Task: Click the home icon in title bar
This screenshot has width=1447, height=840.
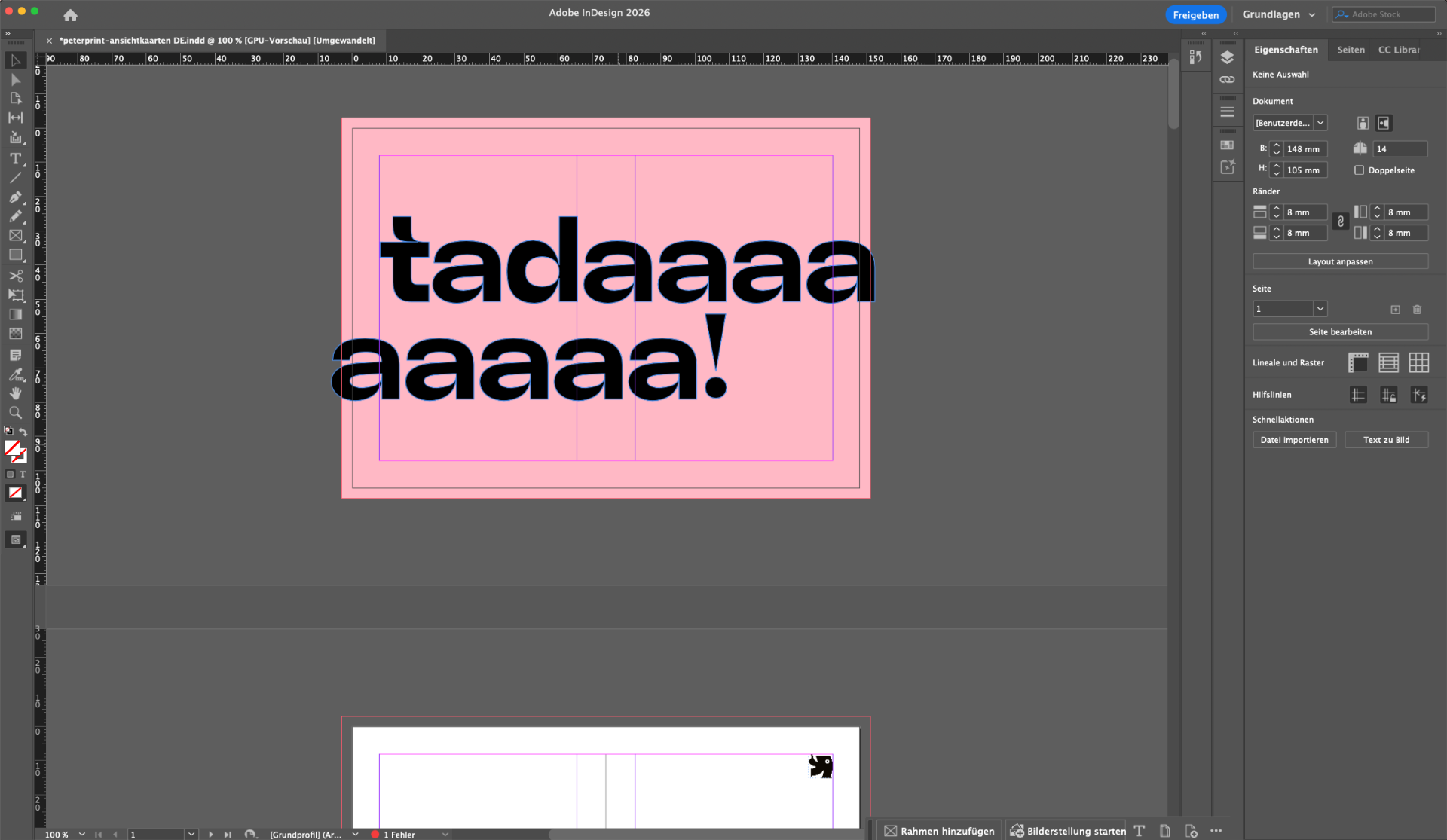Action: point(70,15)
